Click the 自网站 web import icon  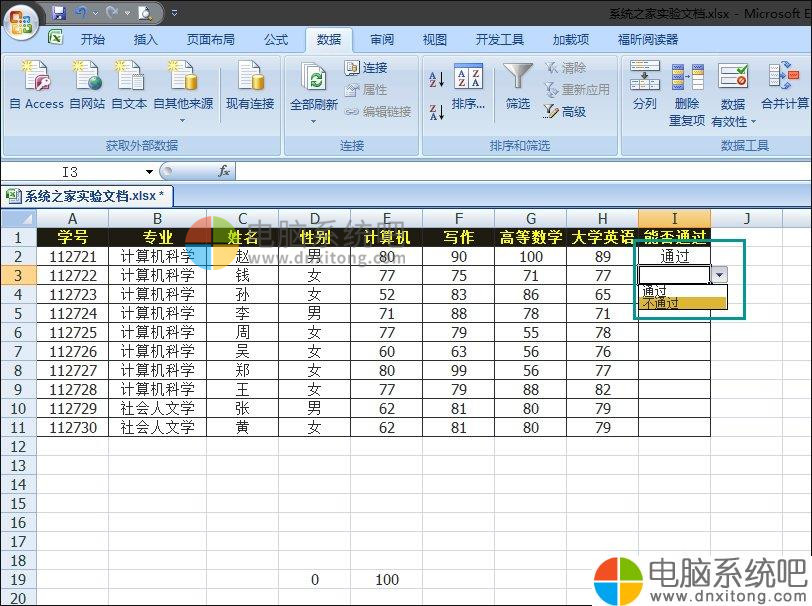point(88,77)
